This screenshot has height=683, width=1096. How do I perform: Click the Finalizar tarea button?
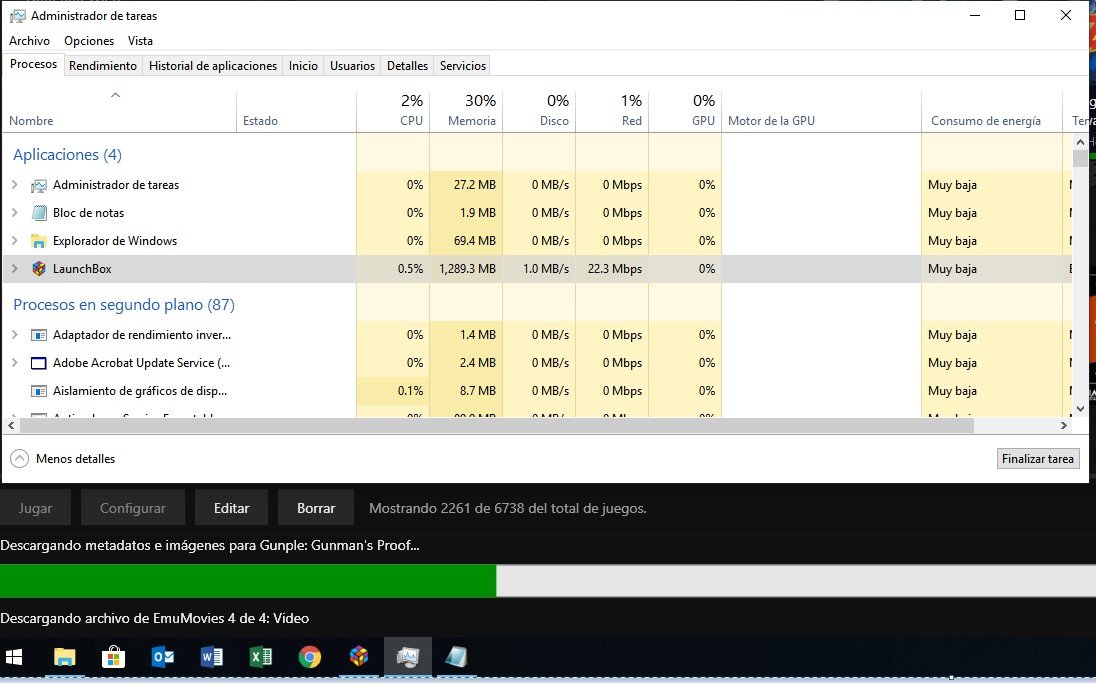coord(1038,459)
